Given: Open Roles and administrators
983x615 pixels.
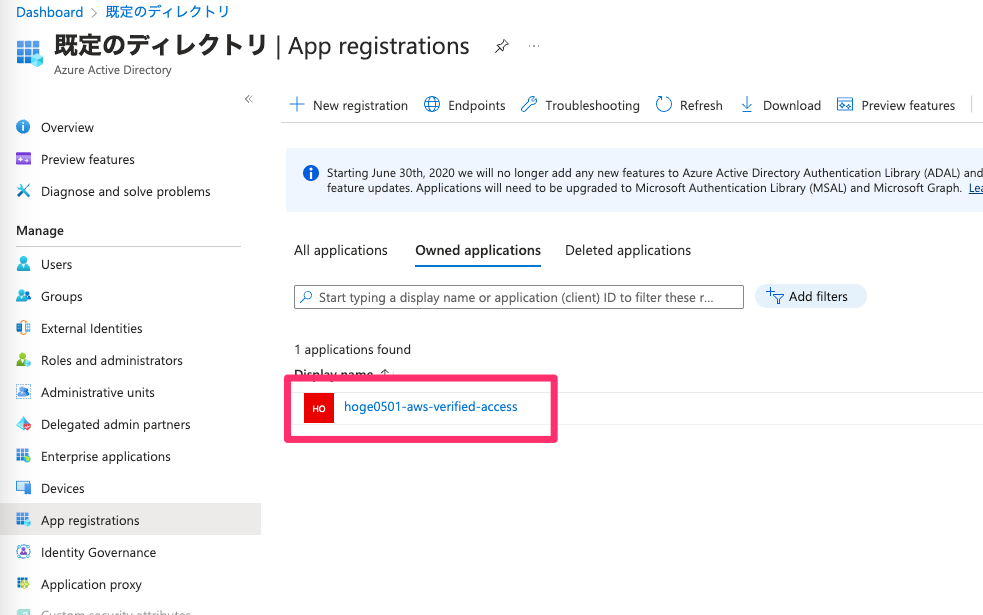Looking at the screenshot, I should click(112, 360).
